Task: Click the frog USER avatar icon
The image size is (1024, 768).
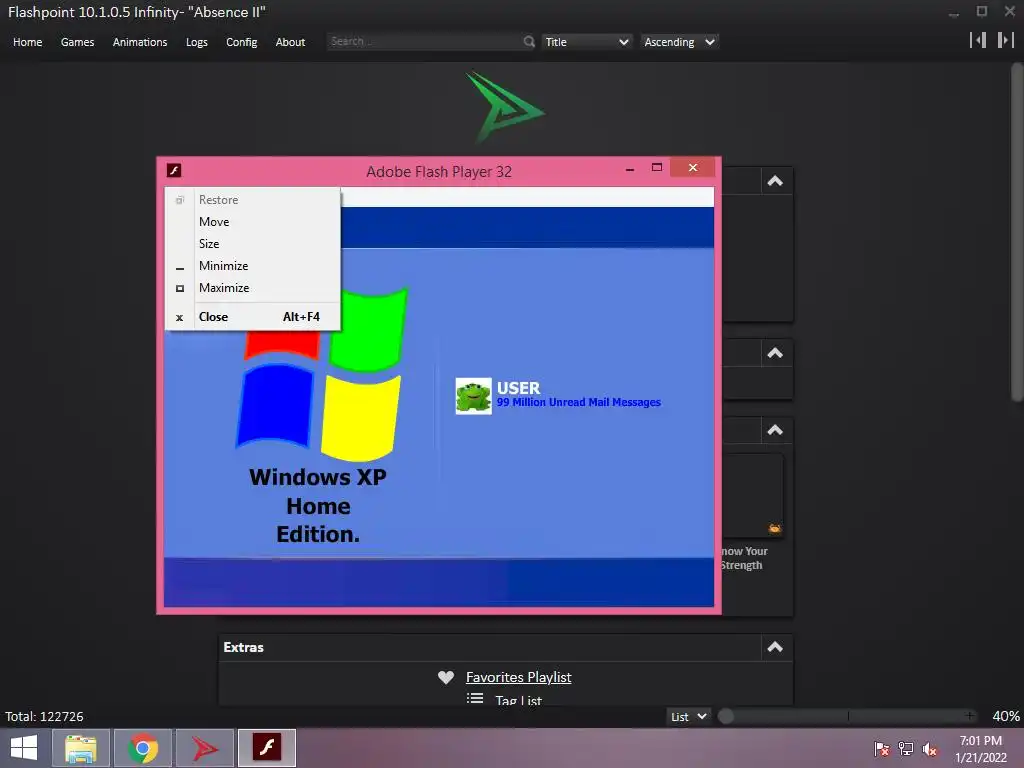Action: point(473,396)
